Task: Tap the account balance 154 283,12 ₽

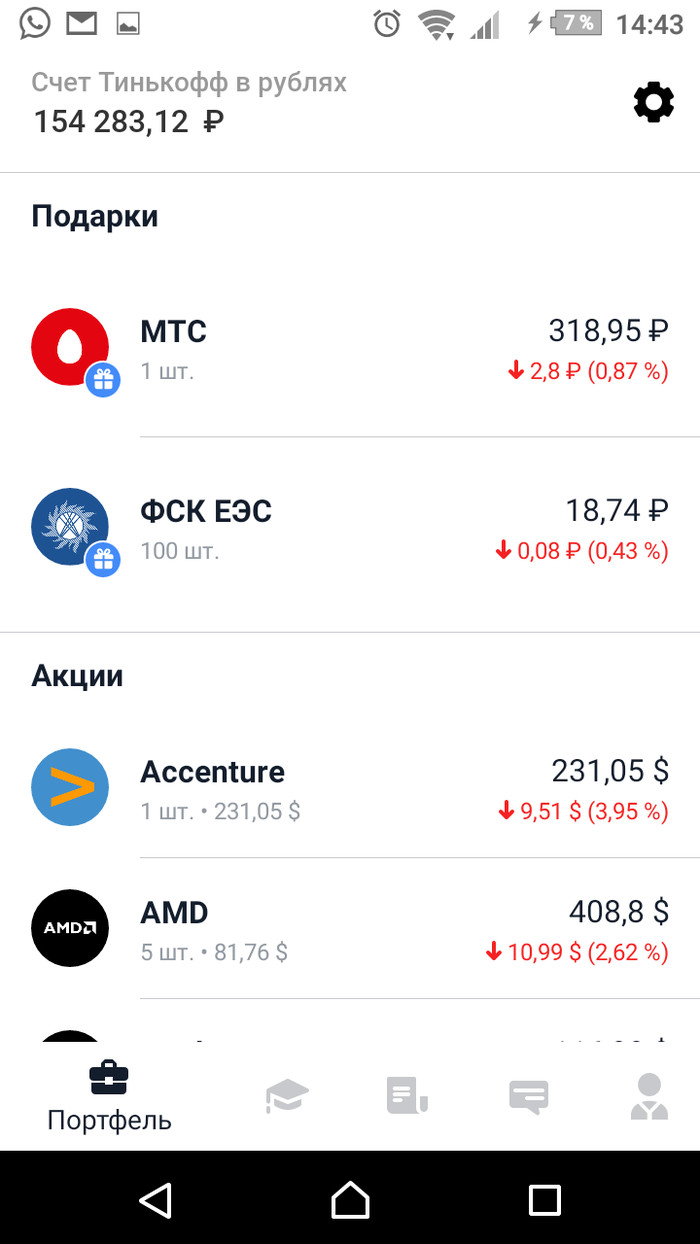Action: (x=128, y=122)
